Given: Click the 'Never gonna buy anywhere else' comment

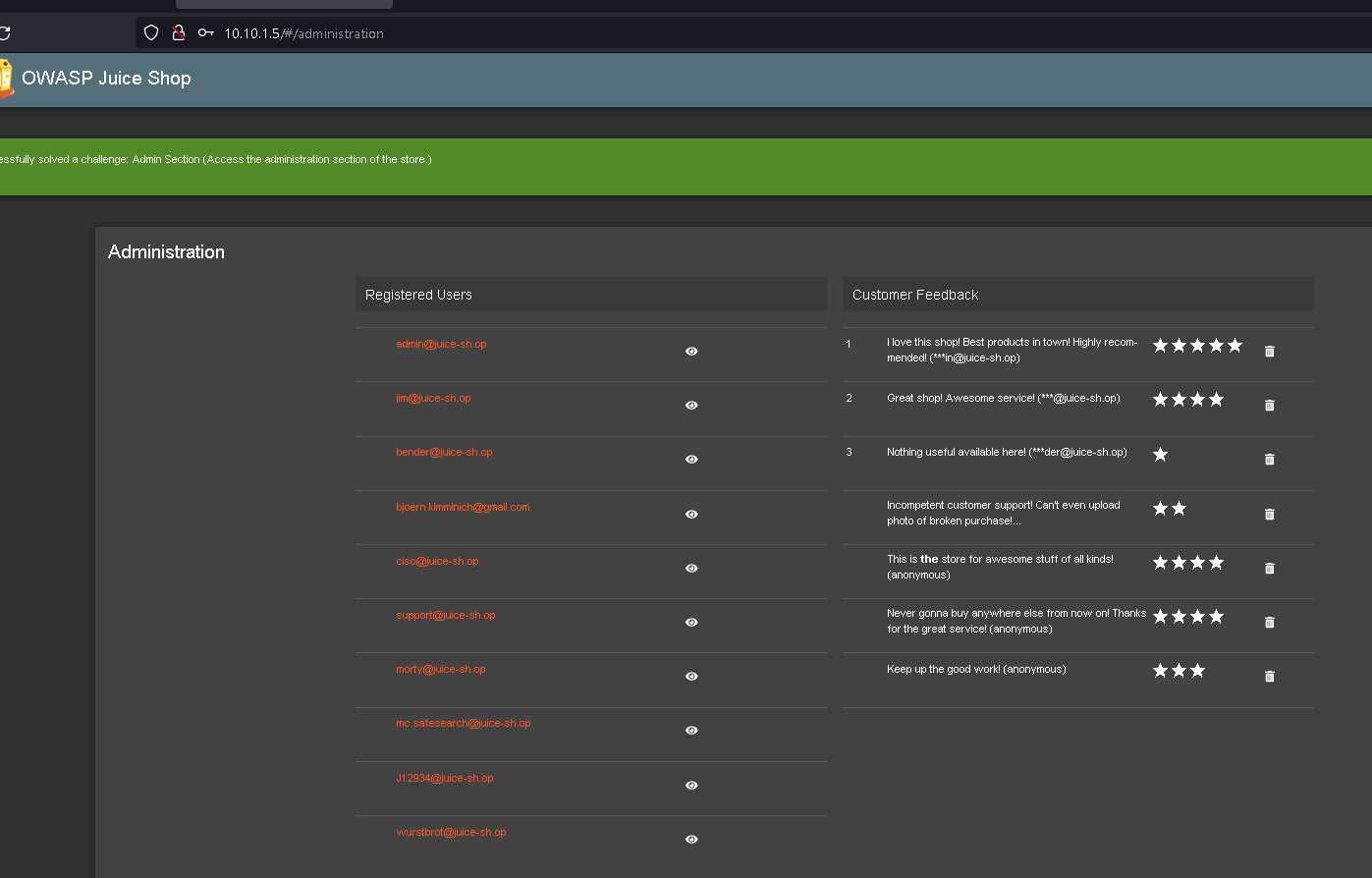Looking at the screenshot, I should pos(1016,621).
